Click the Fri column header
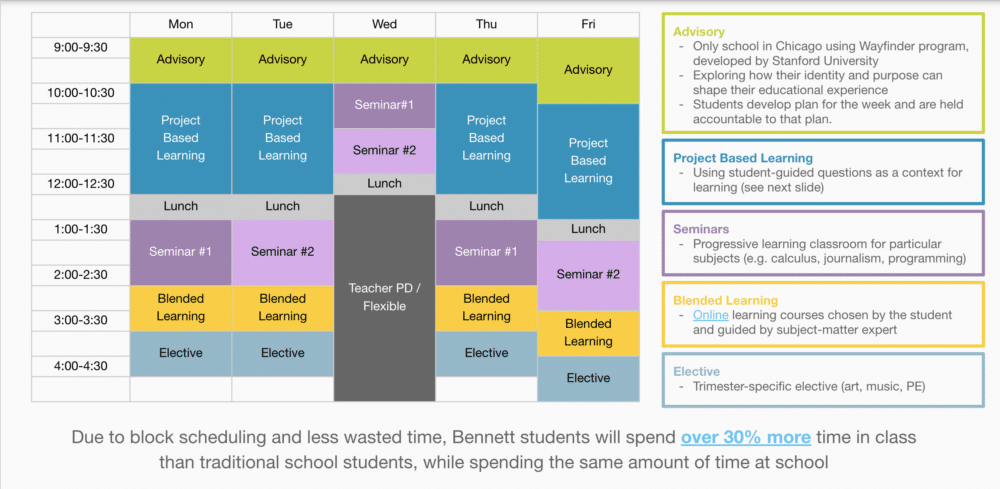The width and height of the screenshot is (1000, 489). pyautogui.click(x=588, y=25)
